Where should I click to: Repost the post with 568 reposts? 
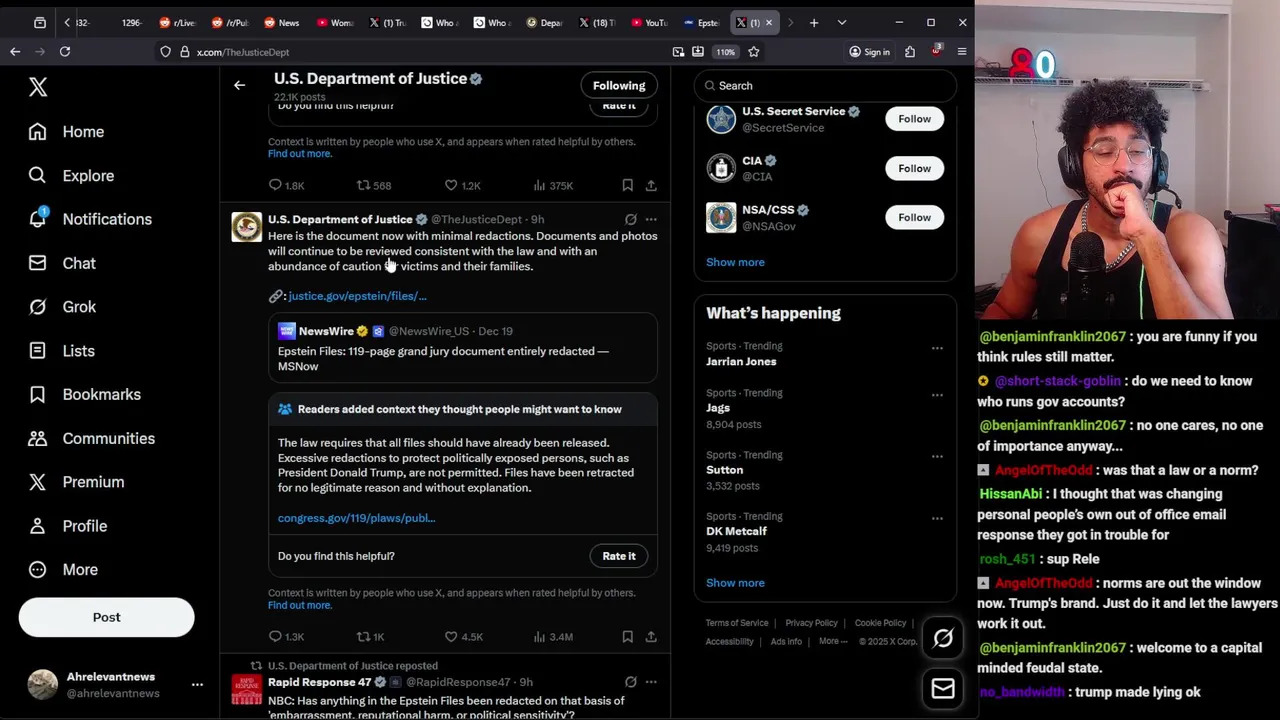click(374, 185)
